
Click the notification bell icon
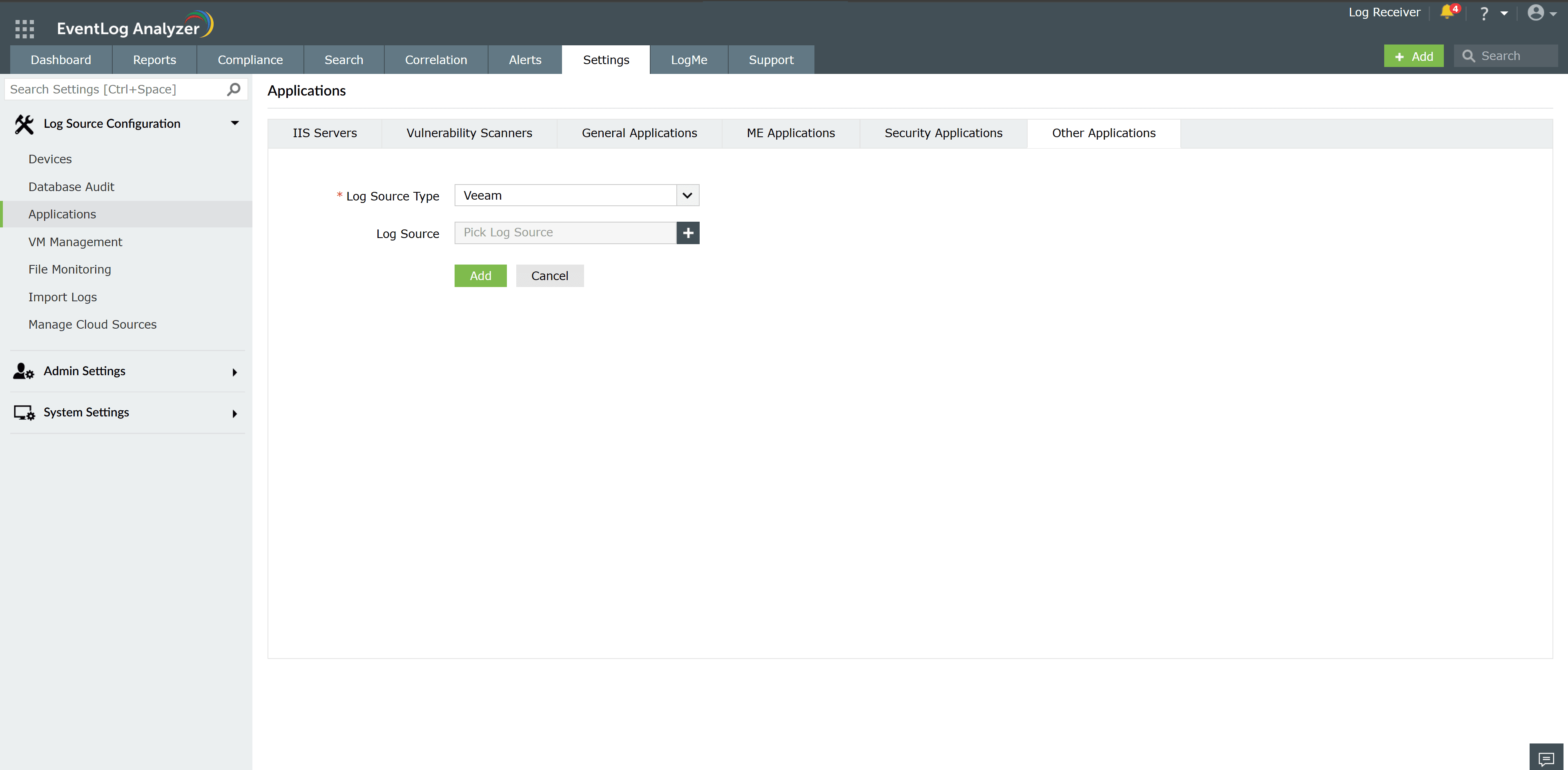click(x=1447, y=12)
